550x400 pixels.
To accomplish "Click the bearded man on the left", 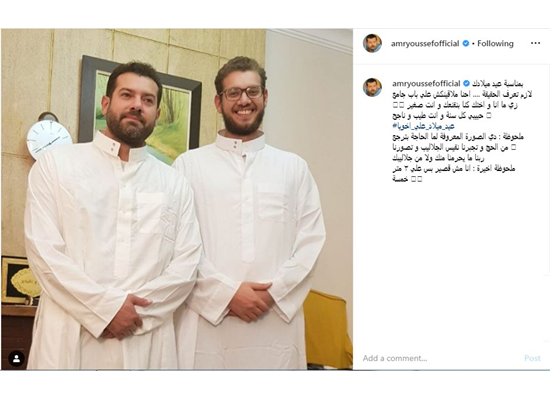I will point(112,218).
